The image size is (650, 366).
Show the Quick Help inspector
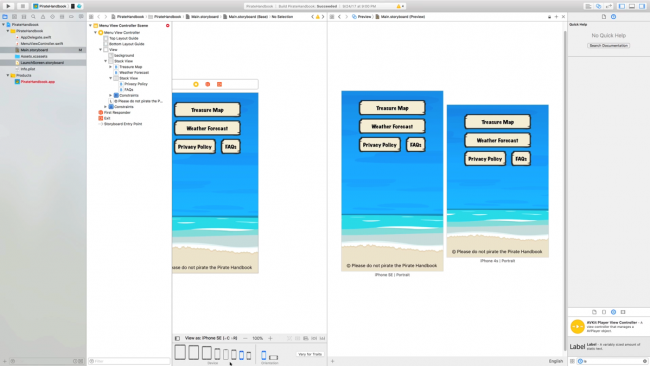tap(614, 17)
